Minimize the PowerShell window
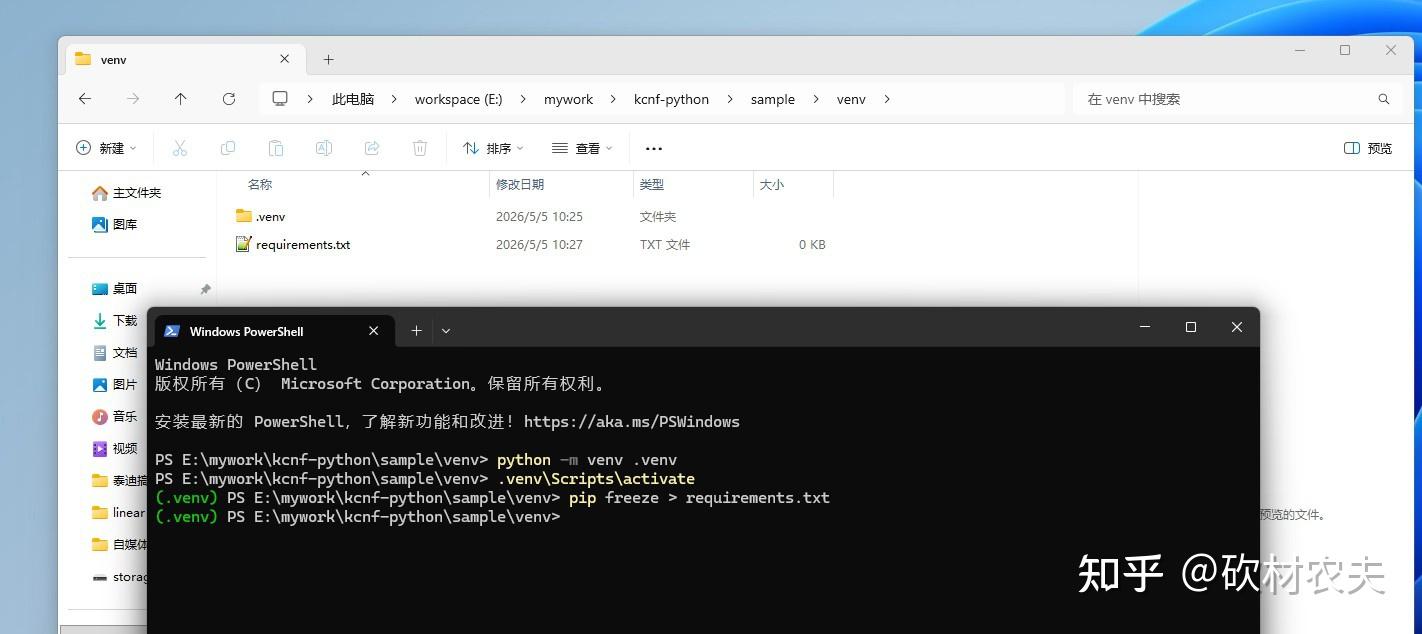The width and height of the screenshot is (1422, 634). pos(1145,327)
